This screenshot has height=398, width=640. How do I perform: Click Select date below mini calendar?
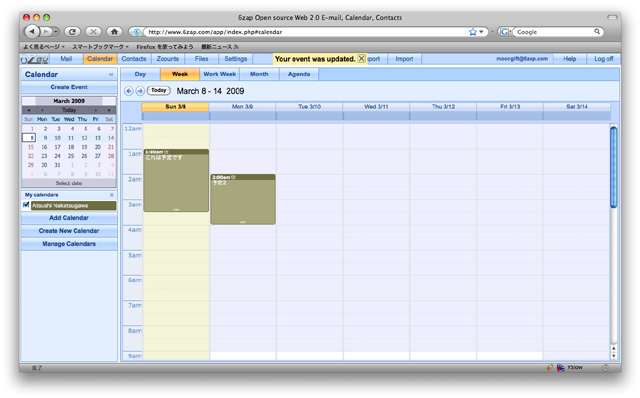pyautogui.click(x=69, y=183)
